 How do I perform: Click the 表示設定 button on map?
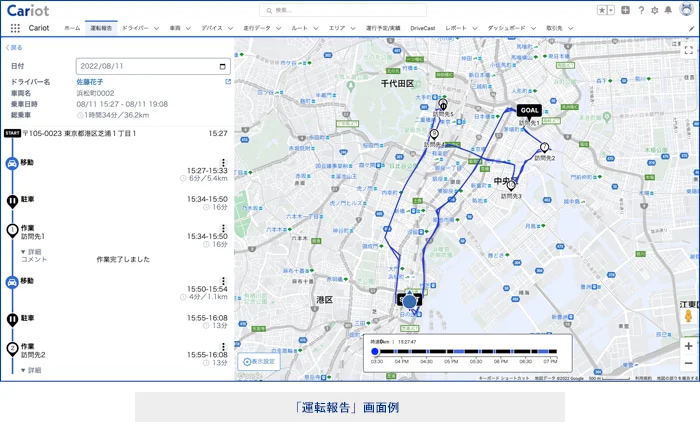tap(259, 362)
